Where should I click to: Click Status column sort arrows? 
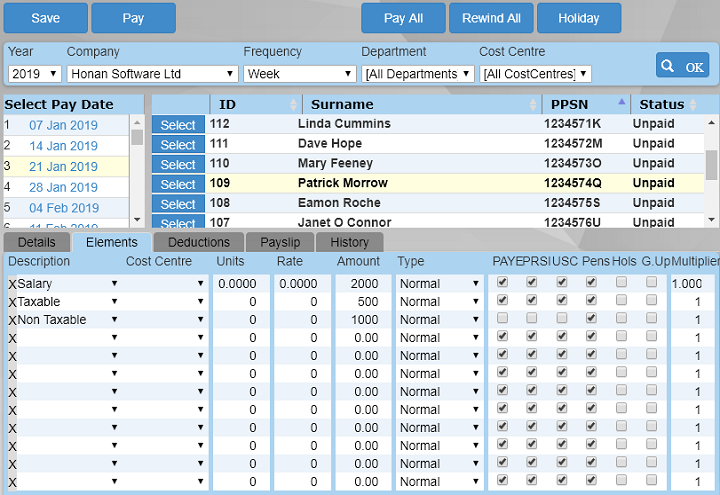click(692, 105)
